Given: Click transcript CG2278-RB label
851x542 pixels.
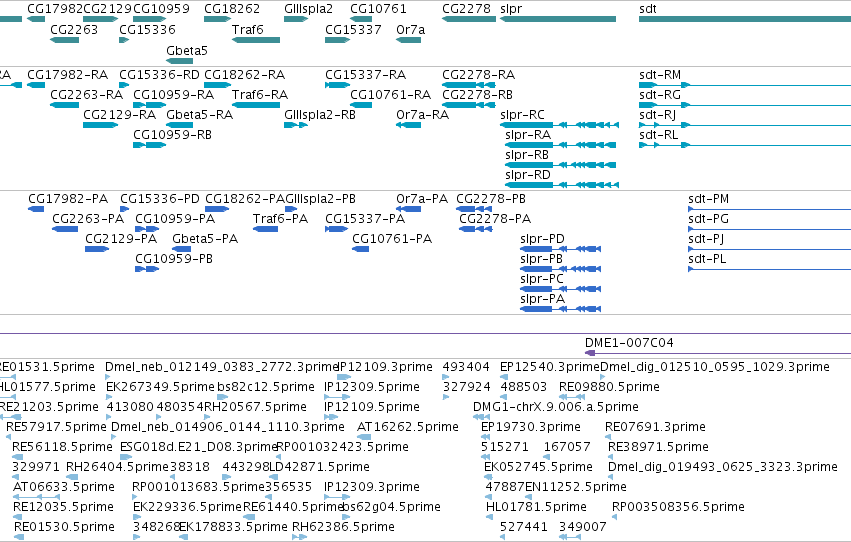Looking at the screenshot, I should (478, 94).
